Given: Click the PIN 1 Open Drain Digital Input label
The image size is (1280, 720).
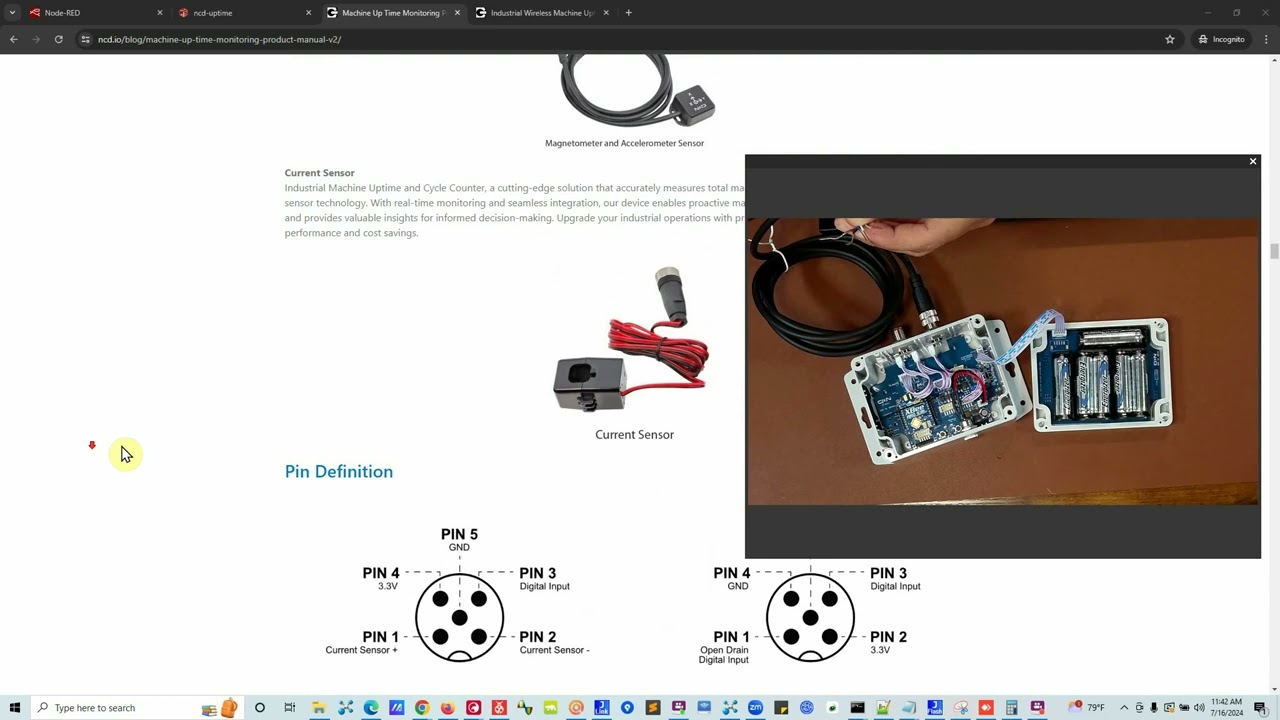Looking at the screenshot, I should (x=724, y=647).
